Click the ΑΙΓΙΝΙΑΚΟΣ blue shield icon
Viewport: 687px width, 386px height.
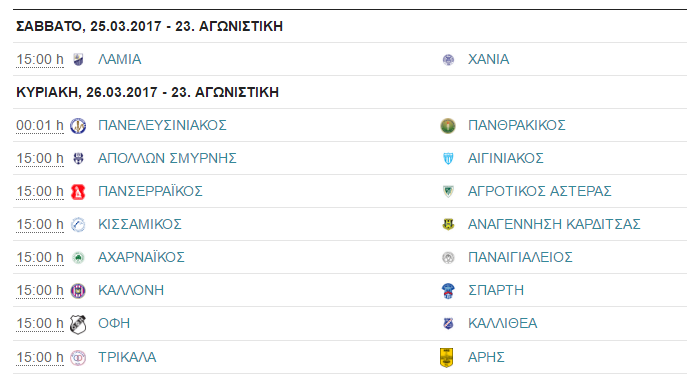tap(448, 159)
